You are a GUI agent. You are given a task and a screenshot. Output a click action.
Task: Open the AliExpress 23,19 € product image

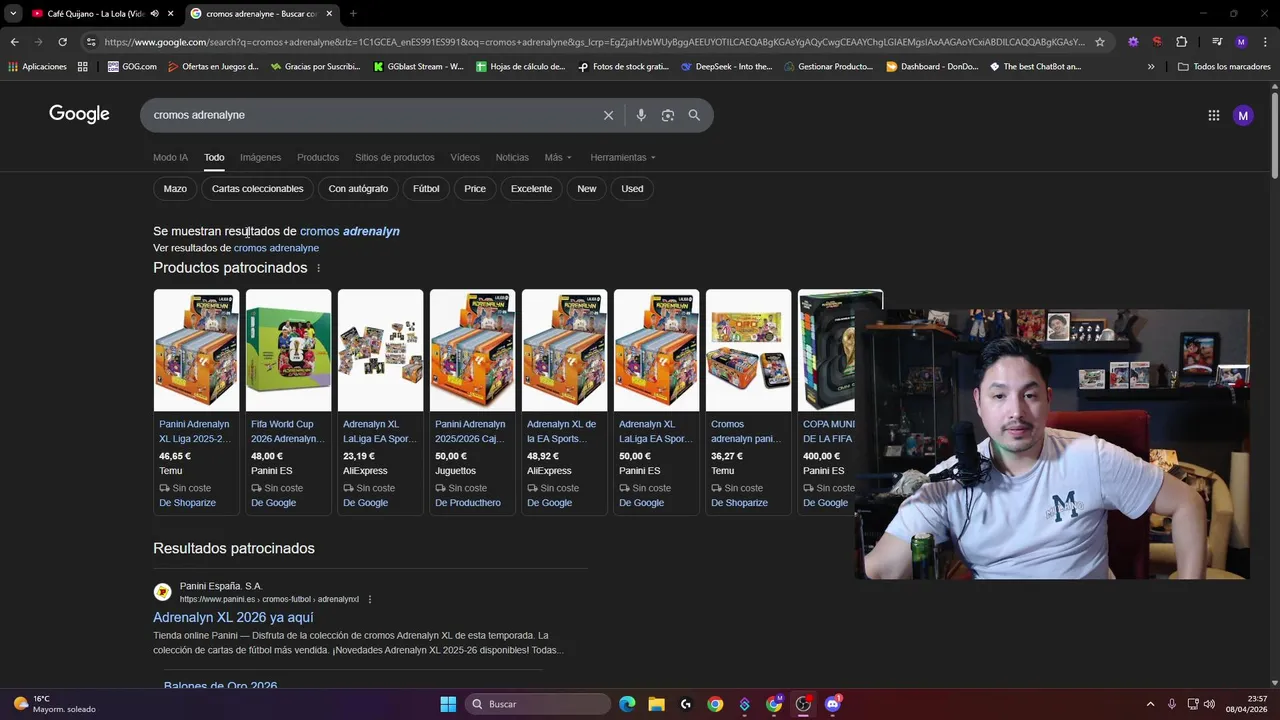pyautogui.click(x=380, y=350)
